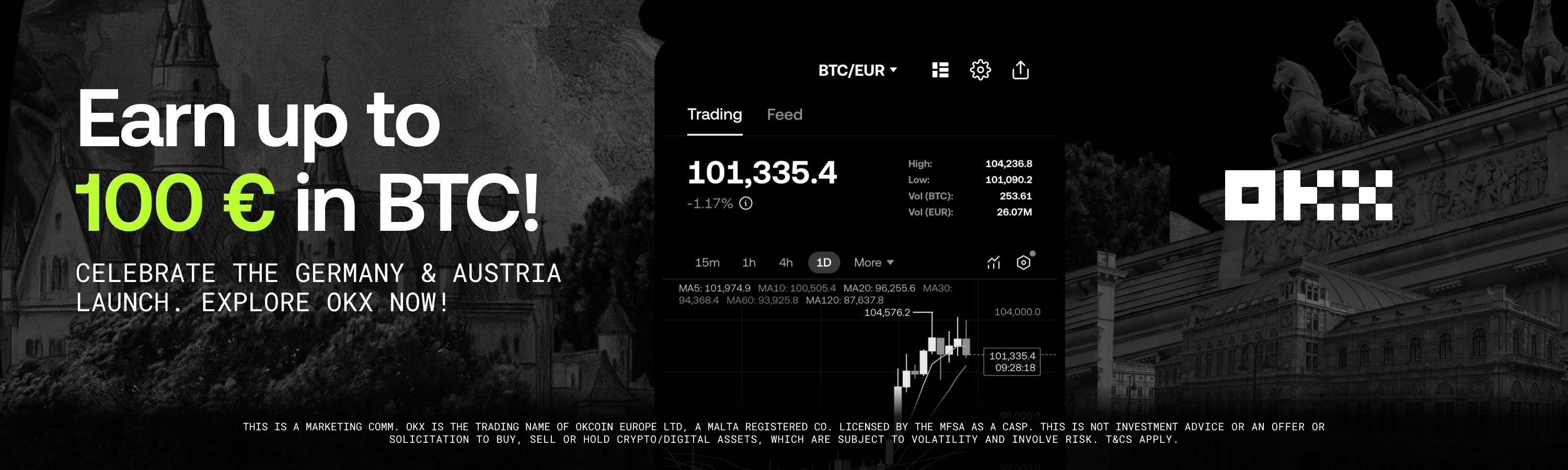This screenshot has height=470, width=1568.
Task: Open the chart indicators icon
Action: coord(994,263)
